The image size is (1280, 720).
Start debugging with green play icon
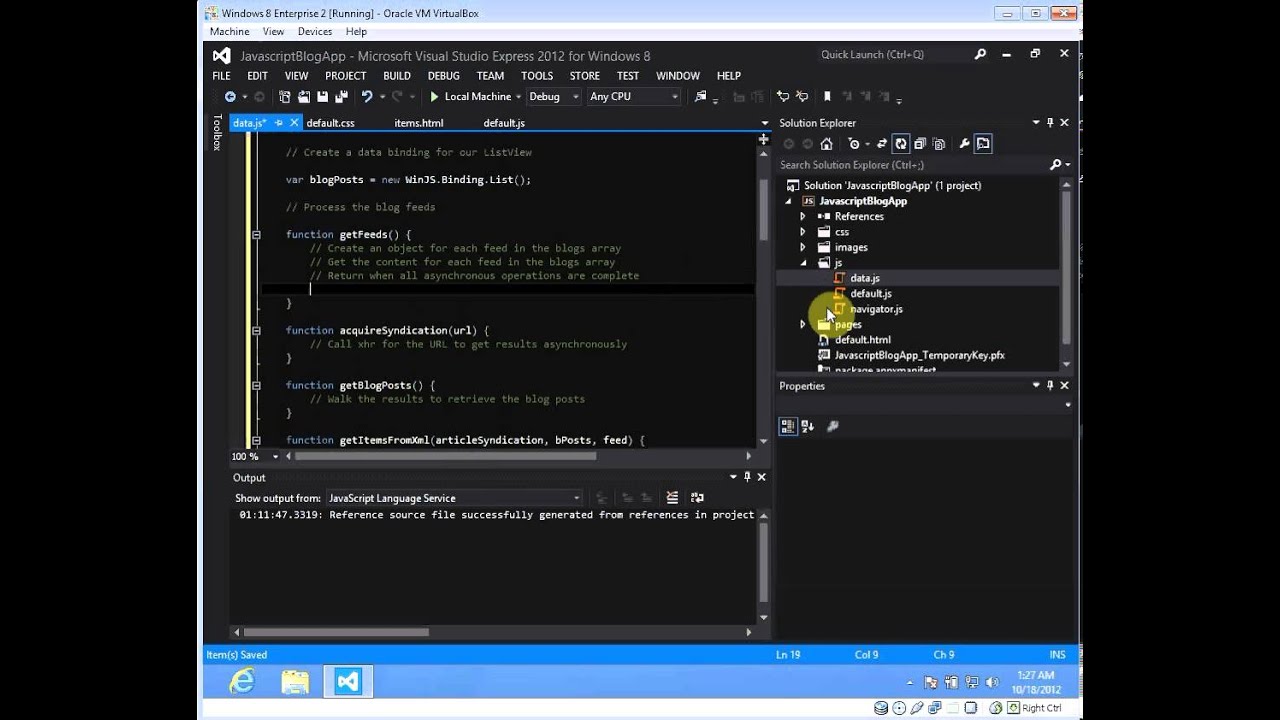(x=434, y=97)
